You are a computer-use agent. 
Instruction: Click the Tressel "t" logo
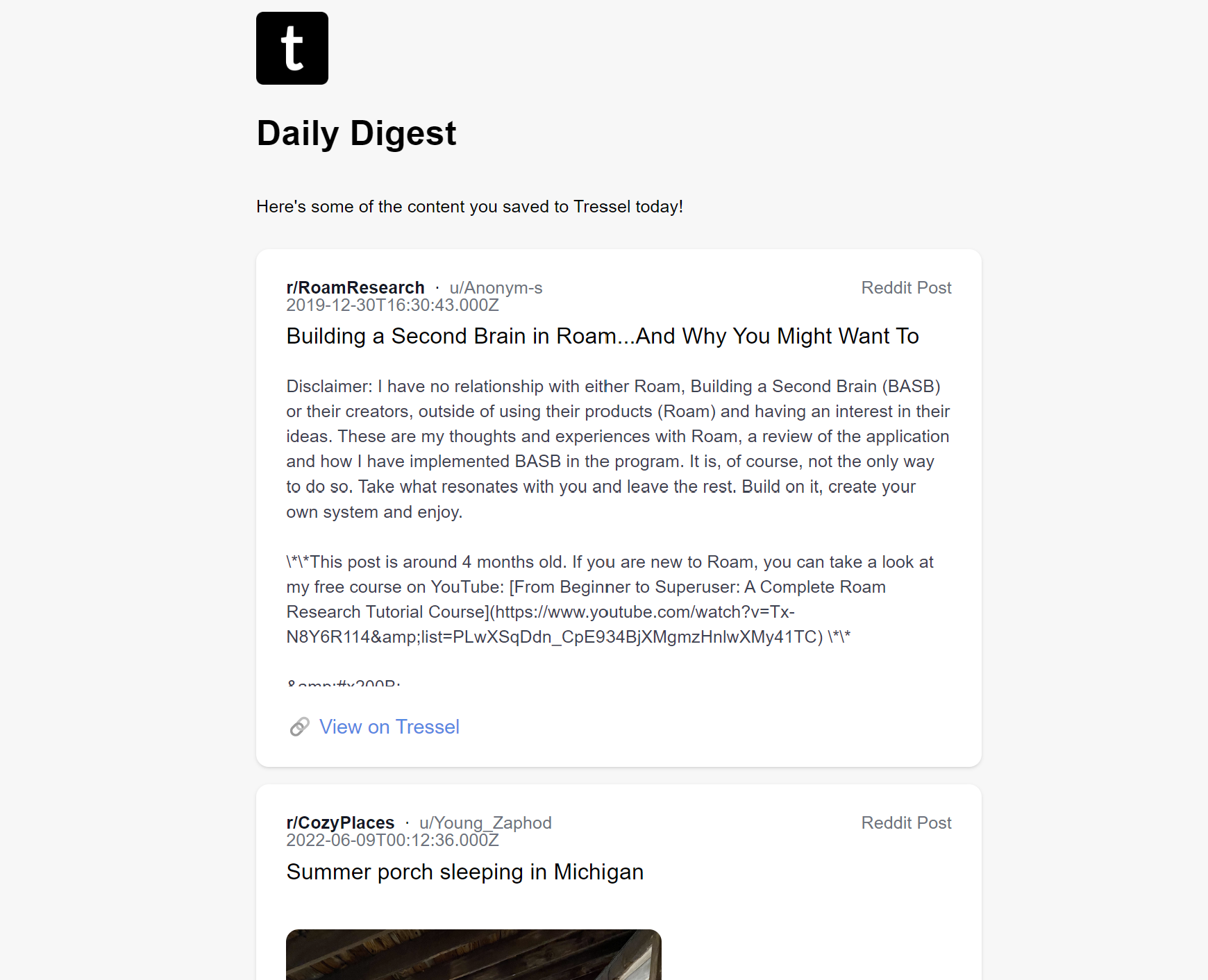[292, 49]
